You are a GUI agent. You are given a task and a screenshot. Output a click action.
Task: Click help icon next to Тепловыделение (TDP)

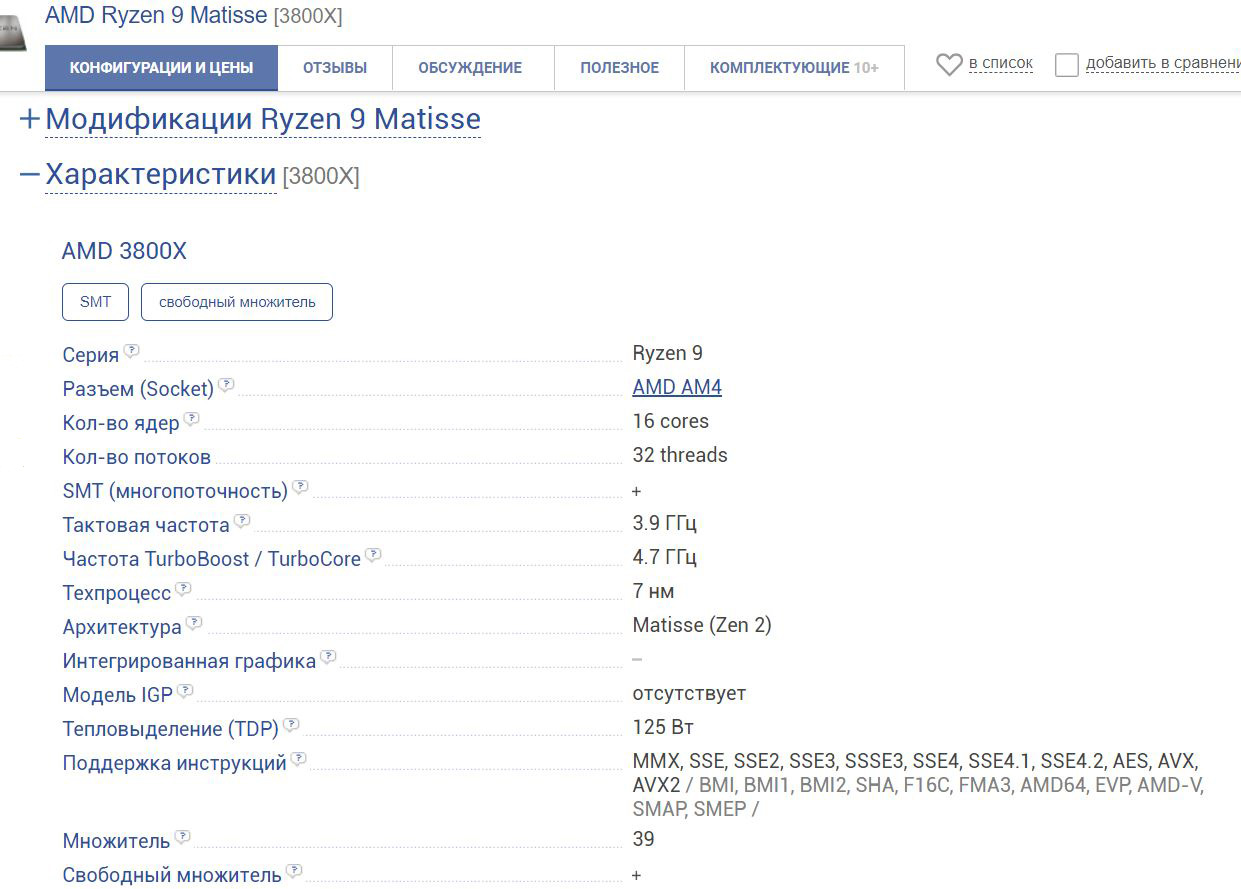click(291, 725)
